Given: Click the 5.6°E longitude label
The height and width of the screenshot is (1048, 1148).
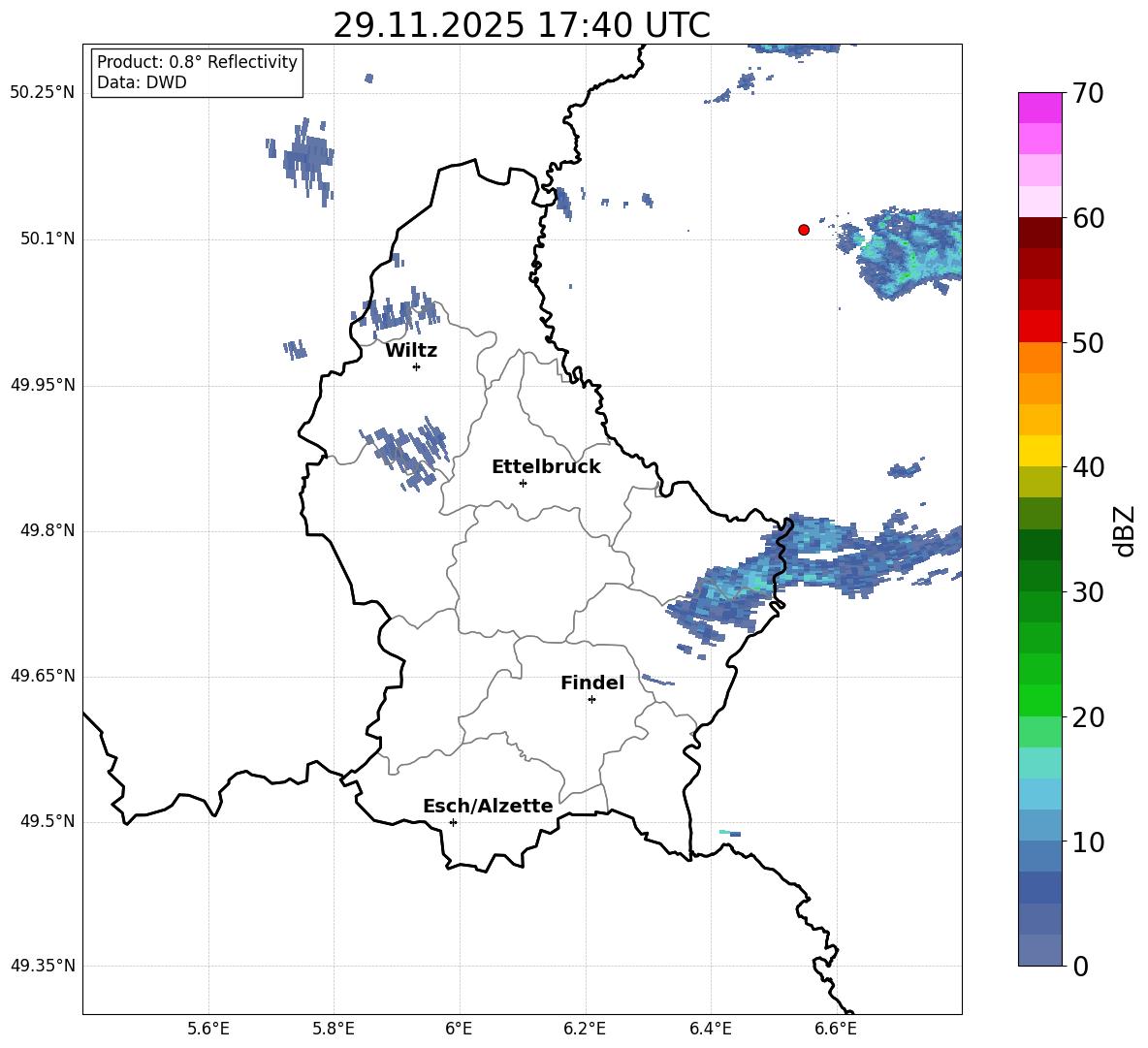Looking at the screenshot, I should 207,1029.
